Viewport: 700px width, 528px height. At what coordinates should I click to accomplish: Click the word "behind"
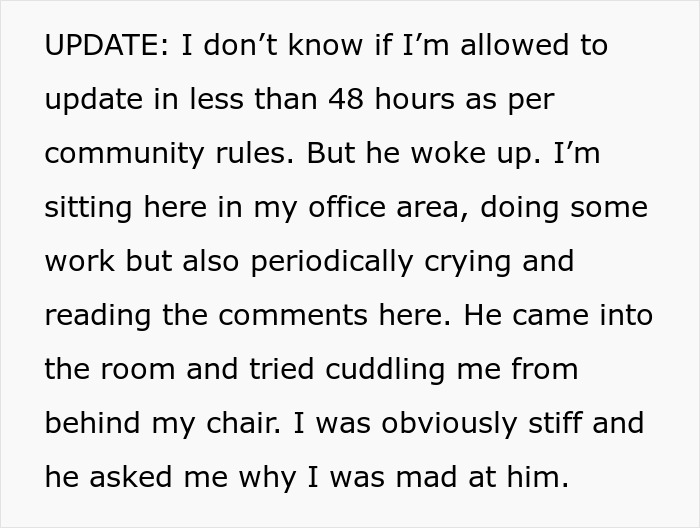(x=92, y=423)
